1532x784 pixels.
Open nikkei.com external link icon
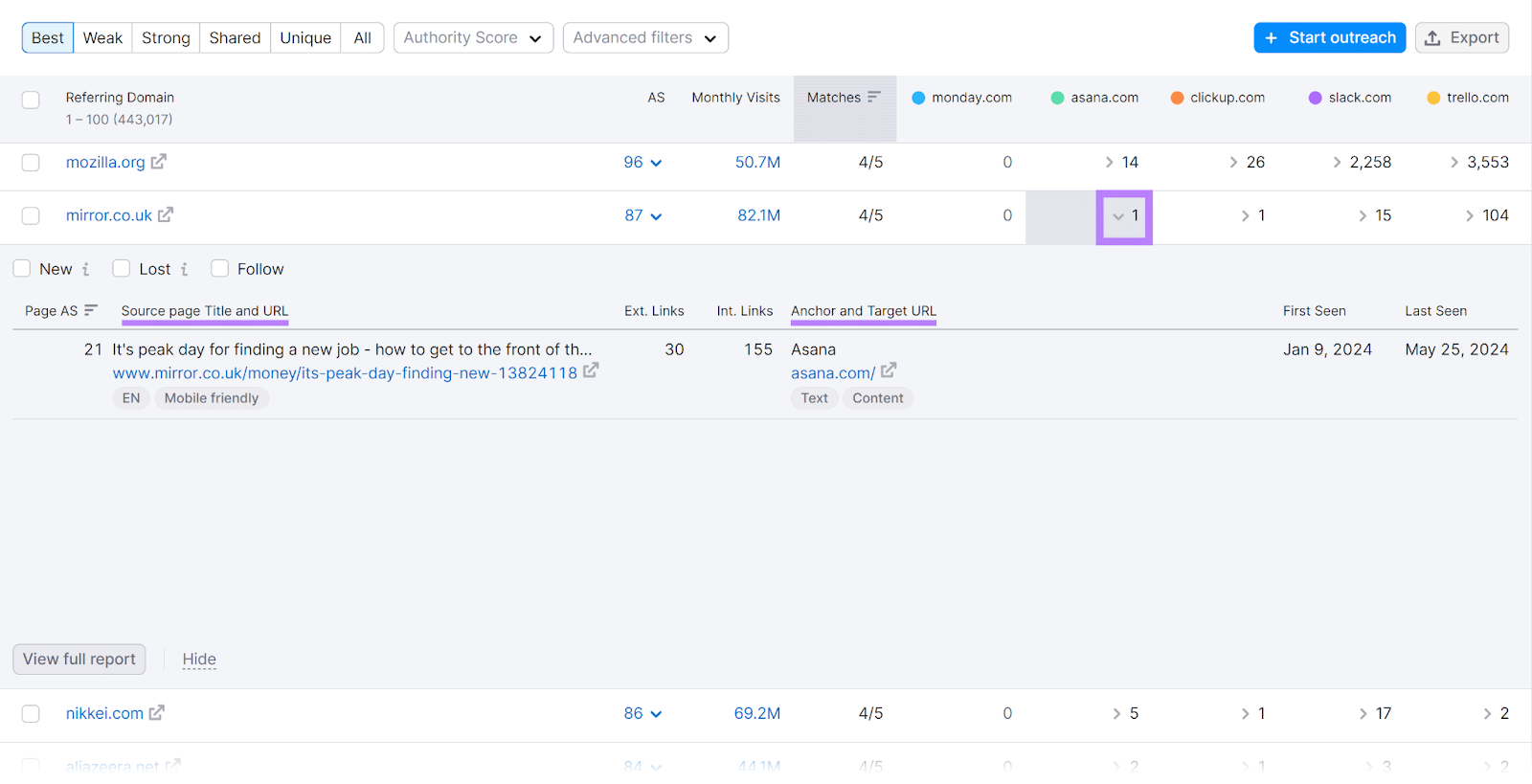click(x=157, y=712)
